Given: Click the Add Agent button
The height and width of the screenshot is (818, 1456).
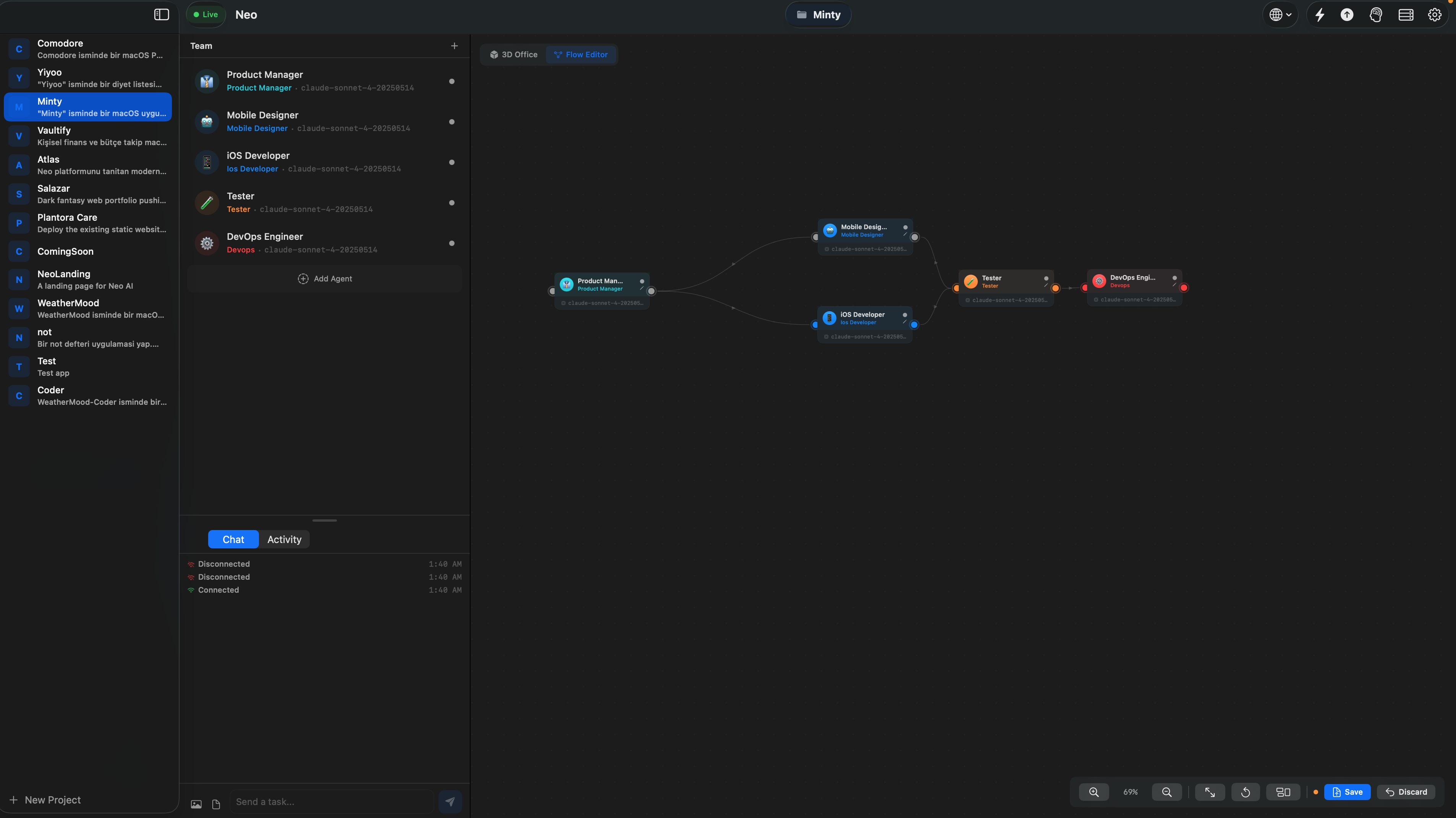Looking at the screenshot, I should [324, 279].
